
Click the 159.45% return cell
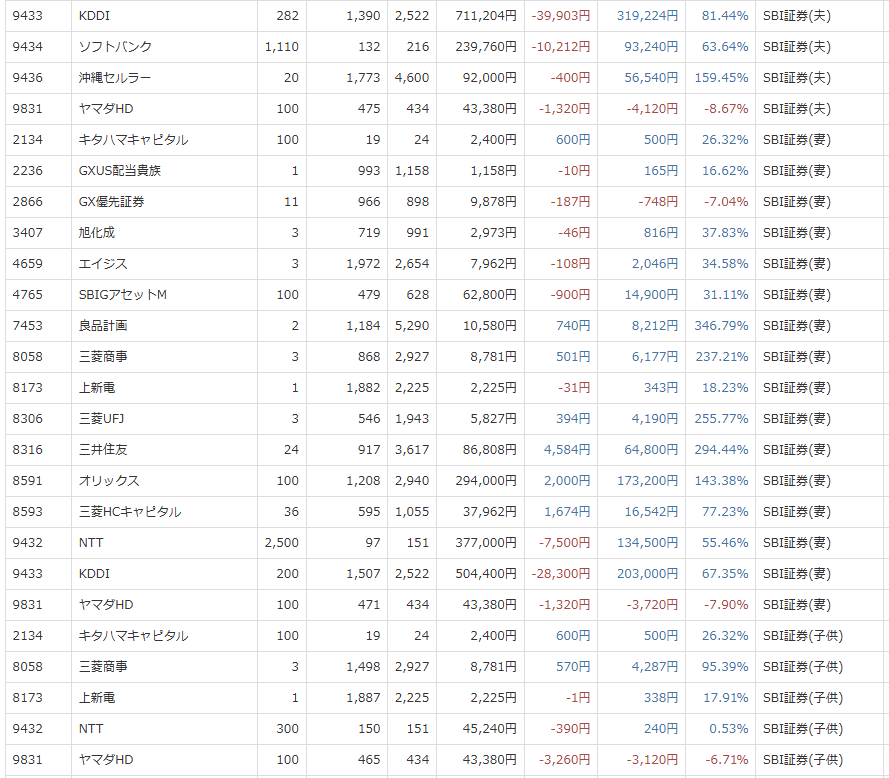[x=721, y=78]
